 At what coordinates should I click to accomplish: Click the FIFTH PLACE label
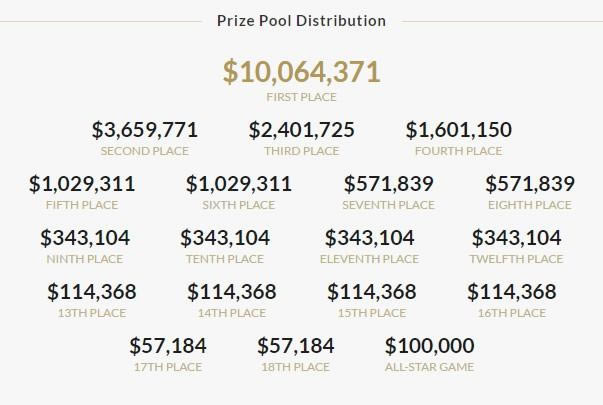[x=82, y=205]
